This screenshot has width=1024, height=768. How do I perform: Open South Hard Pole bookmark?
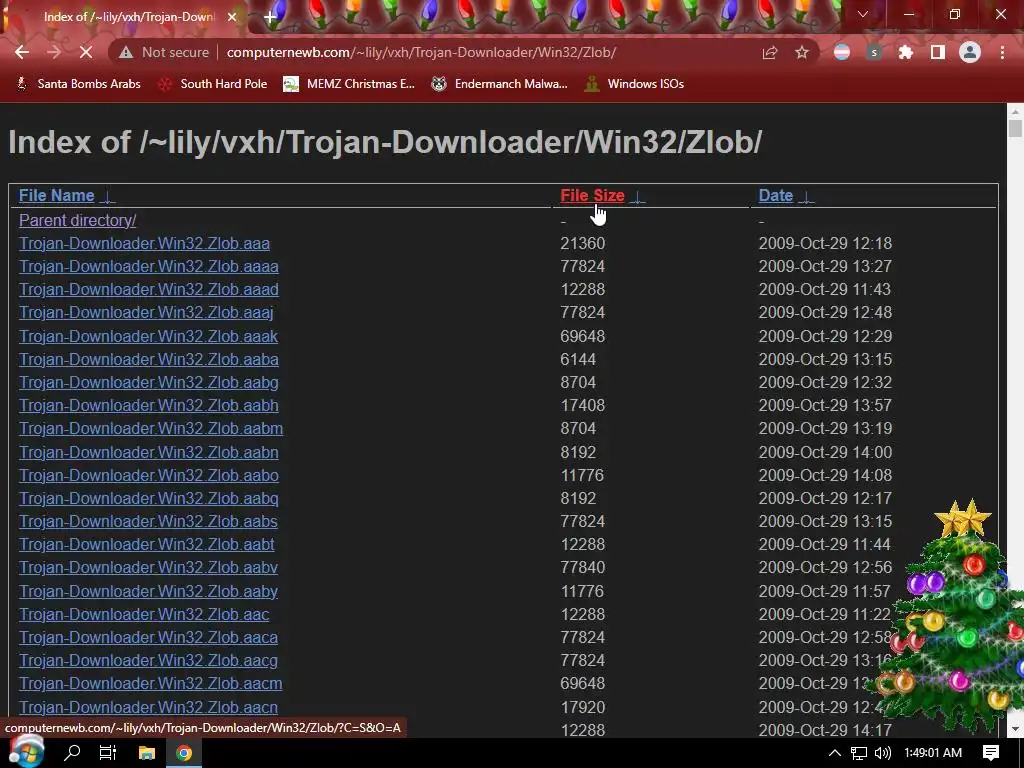point(214,84)
